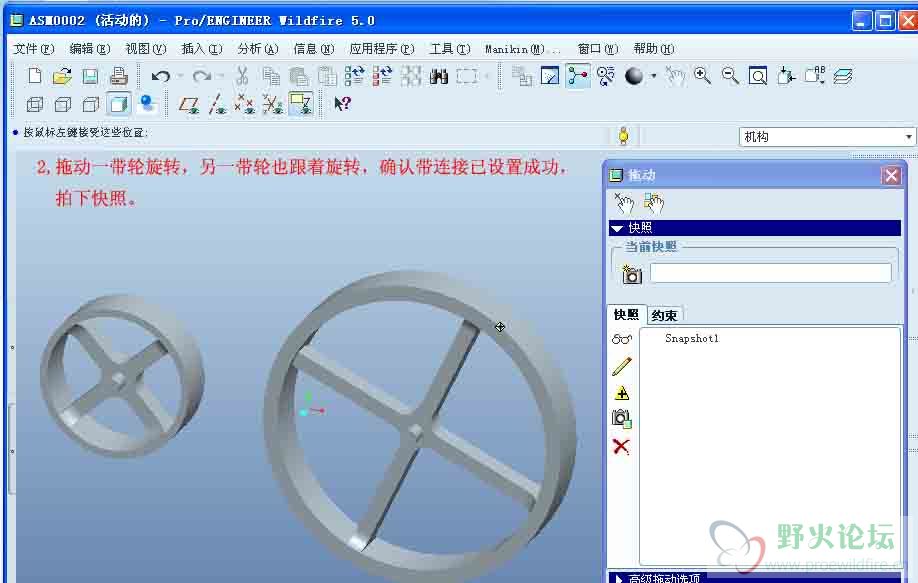
Task: Click the current snapshot name field
Action: pos(770,273)
